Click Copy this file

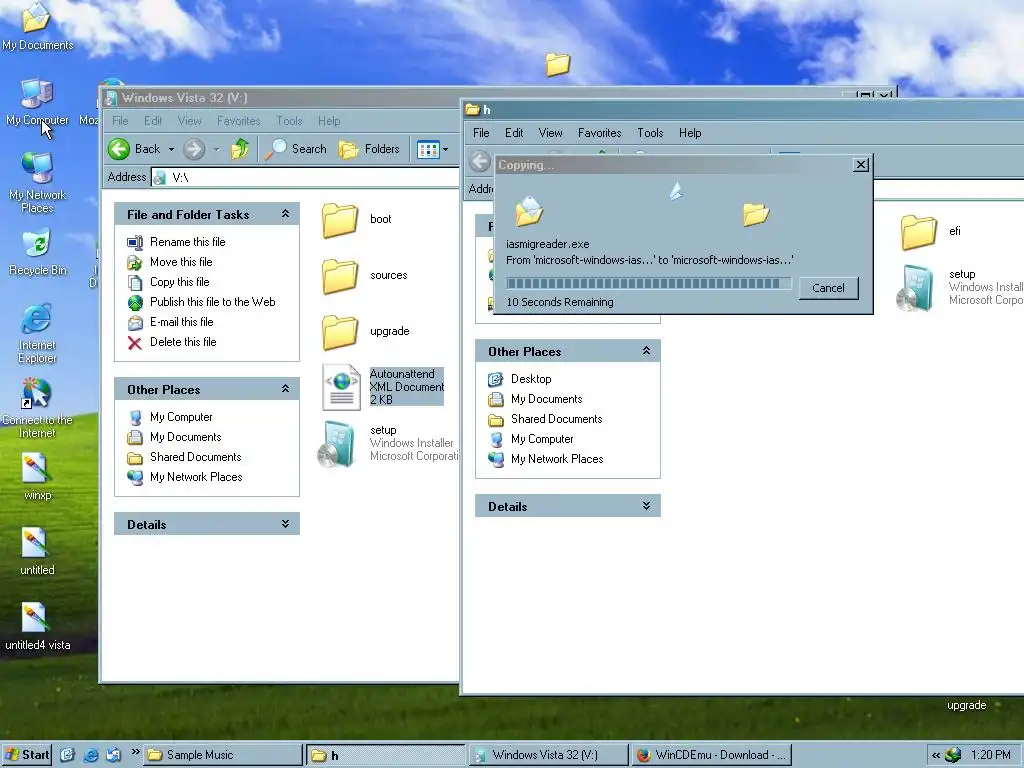point(180,282)
